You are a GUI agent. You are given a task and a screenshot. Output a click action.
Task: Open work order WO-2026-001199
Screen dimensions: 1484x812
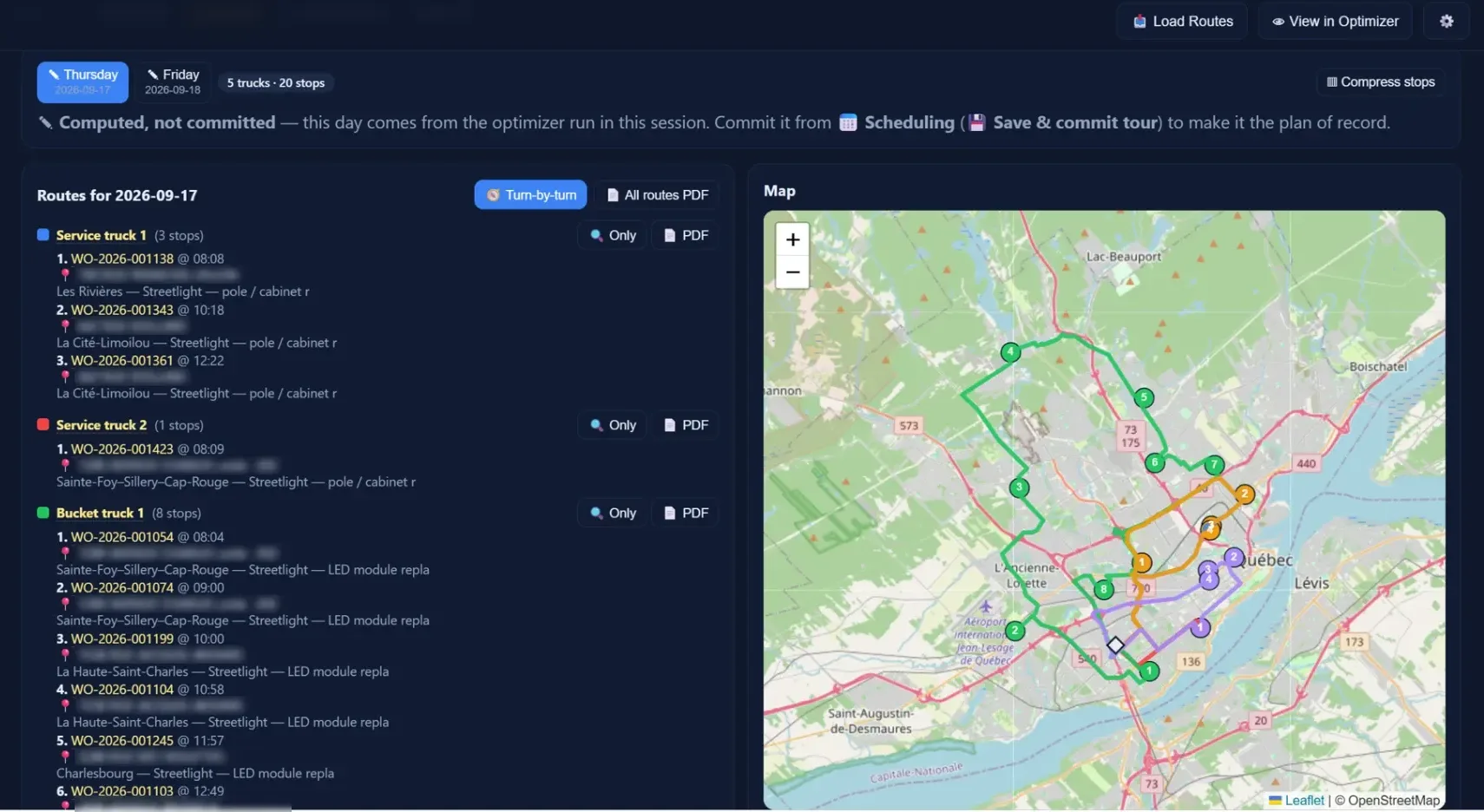point(122,638)
